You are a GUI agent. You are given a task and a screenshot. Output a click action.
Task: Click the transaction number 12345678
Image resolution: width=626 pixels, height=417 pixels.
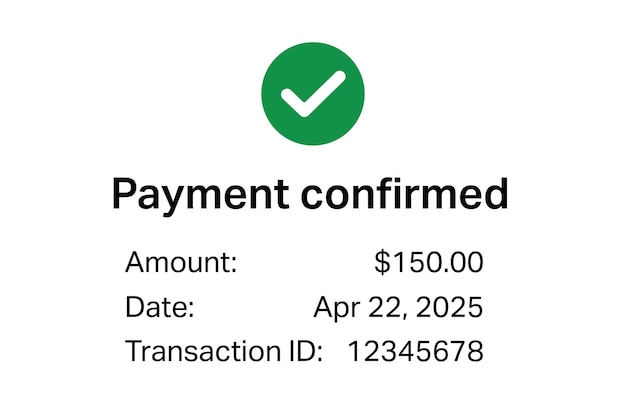click(416, 351)
